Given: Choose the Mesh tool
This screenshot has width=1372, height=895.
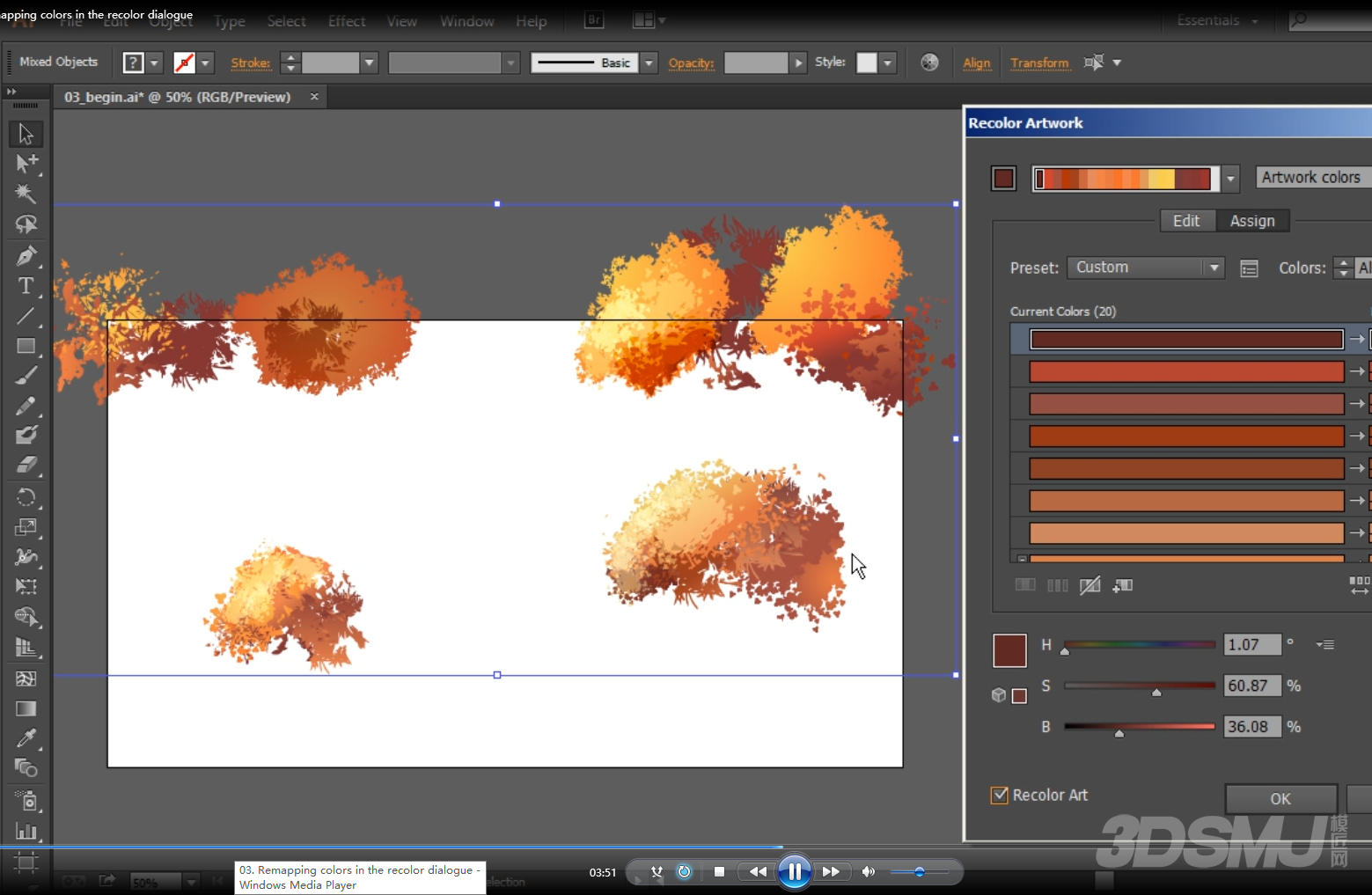Looking at the screenshot, I should [26, 679].
